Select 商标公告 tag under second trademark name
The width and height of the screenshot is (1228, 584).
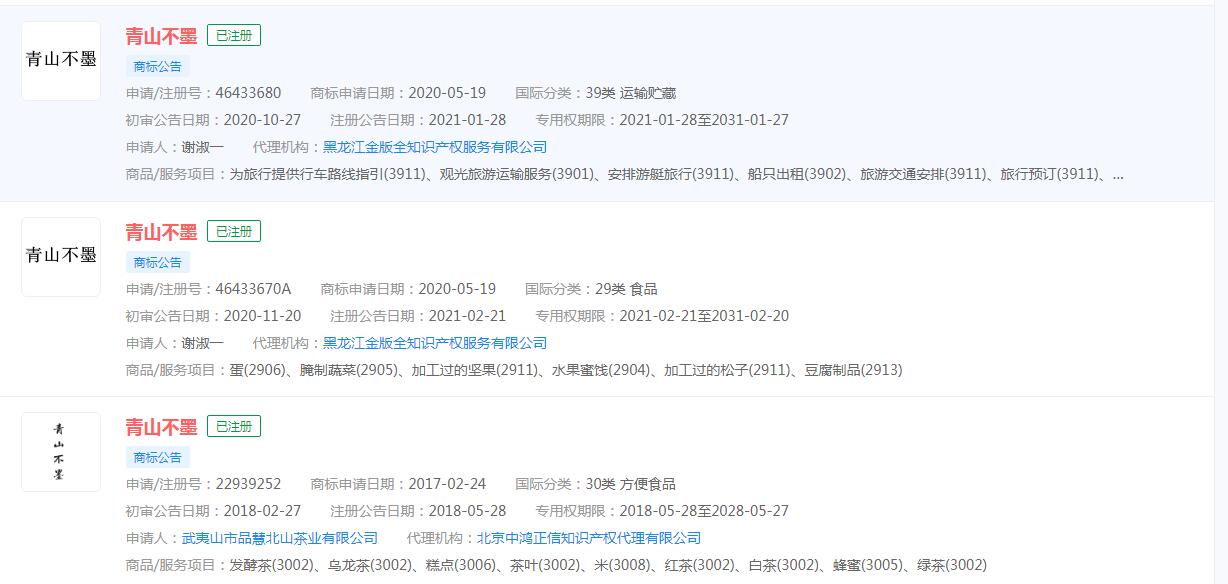coord(156,262)
